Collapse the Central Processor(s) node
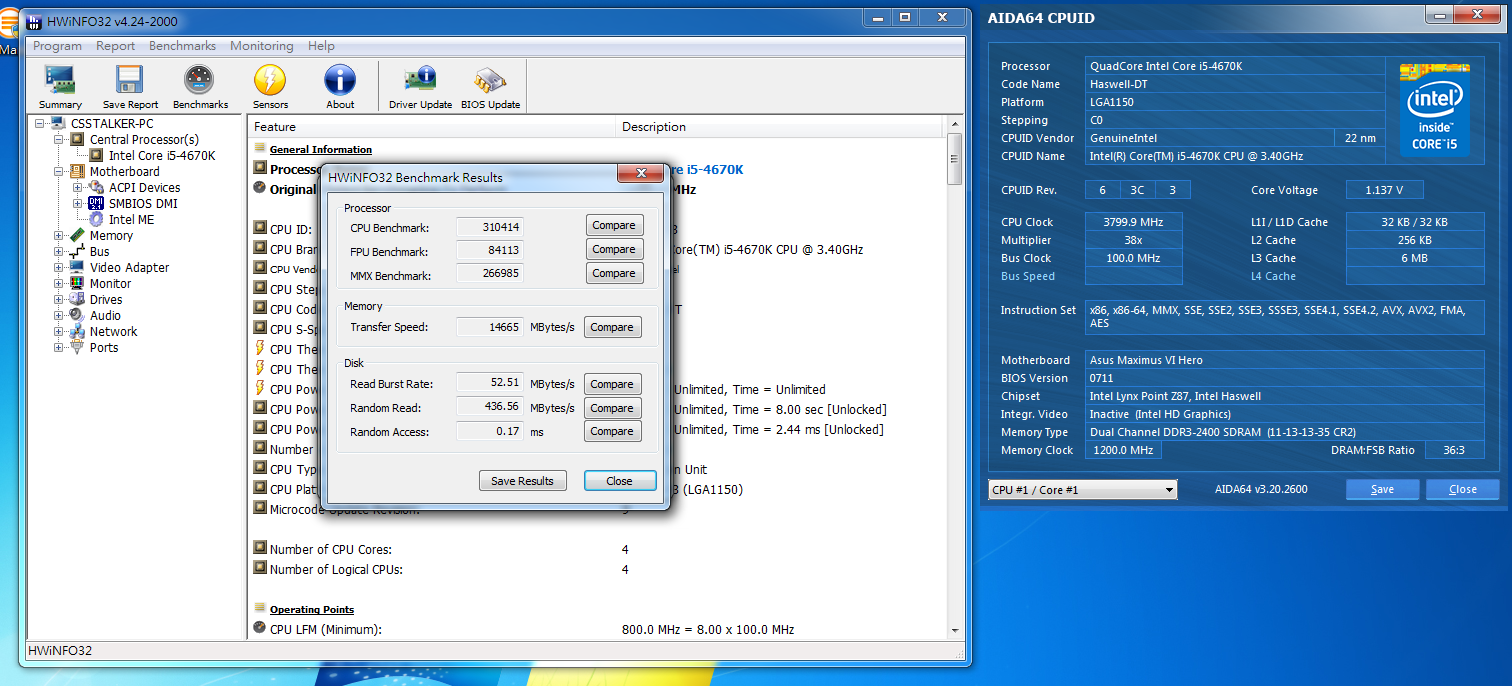Image resolution: width=1512 pixels, height=686 pixels. (x=59, y=139)
